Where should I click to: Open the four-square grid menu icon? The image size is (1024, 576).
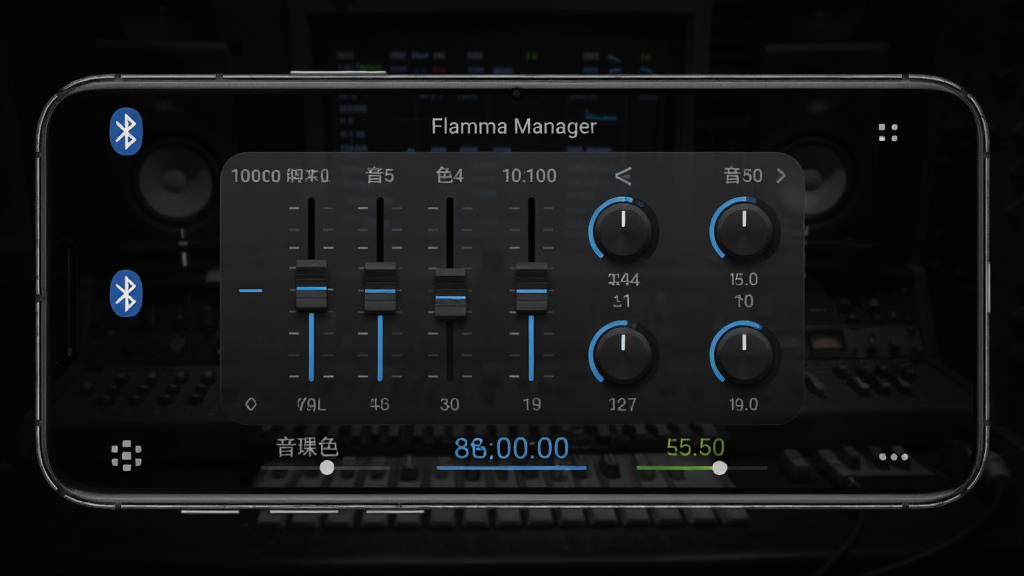coord(888,133)
